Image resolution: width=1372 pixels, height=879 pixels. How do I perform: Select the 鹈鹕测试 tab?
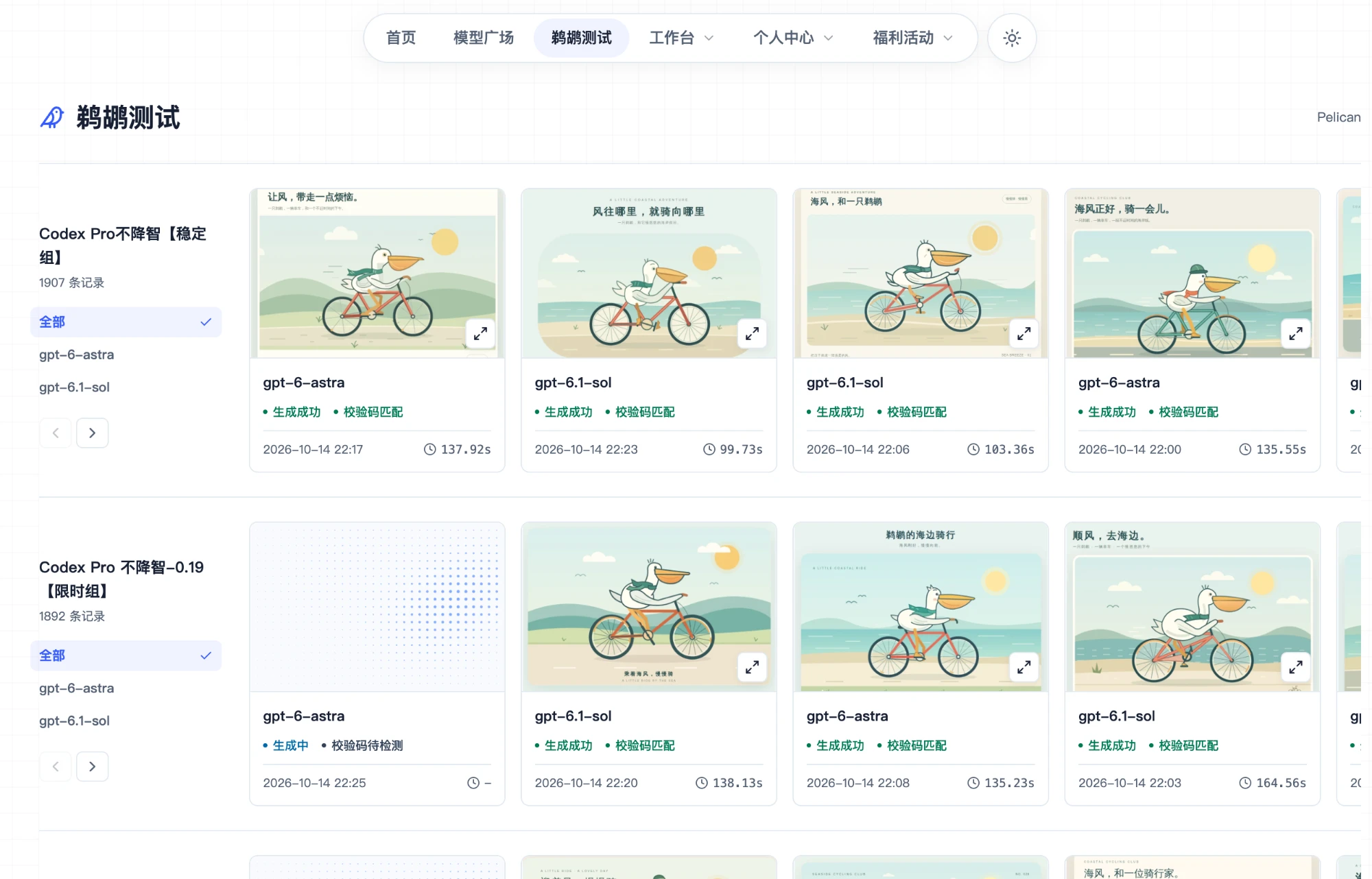pos(582,38)
